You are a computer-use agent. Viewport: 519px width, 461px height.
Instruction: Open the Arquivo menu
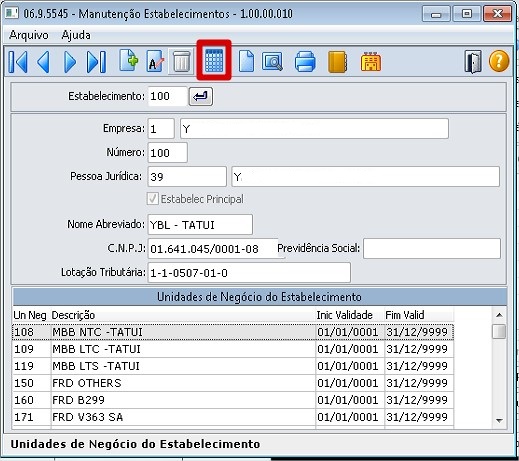click(x=29, y=35)
